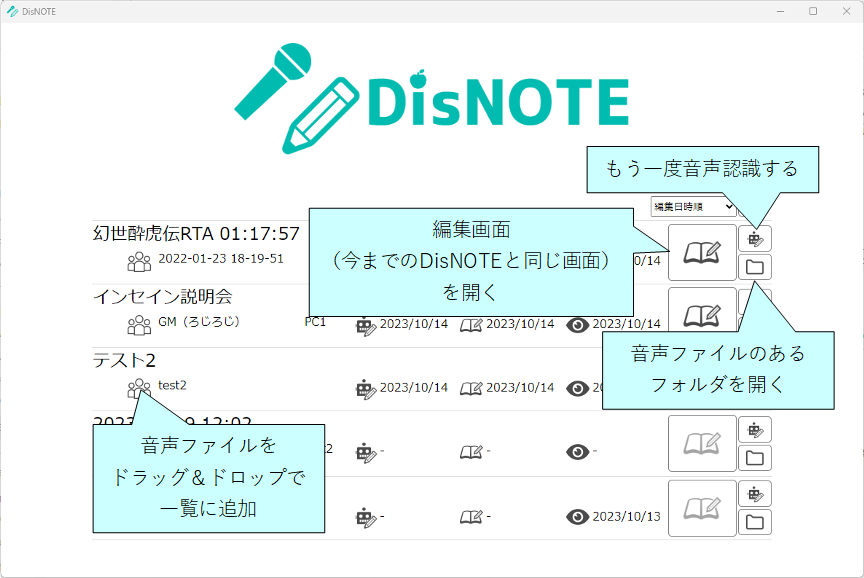Image resolution: width=864 pixels, height=578 pixels.
Task: Select the title インセイン説明会
Action: click(163, 297)
